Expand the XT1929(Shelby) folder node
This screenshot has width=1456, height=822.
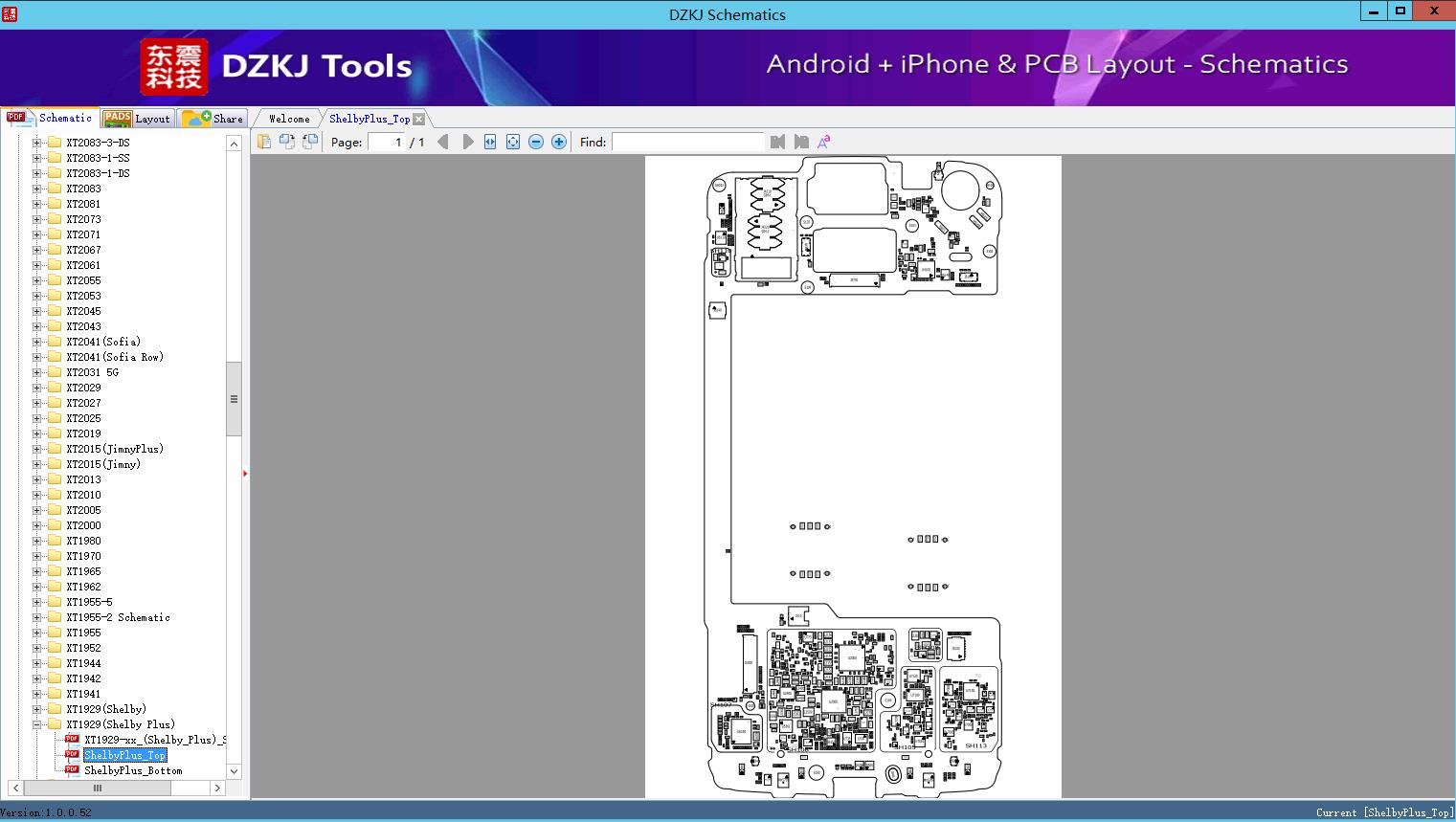[36, 709]
